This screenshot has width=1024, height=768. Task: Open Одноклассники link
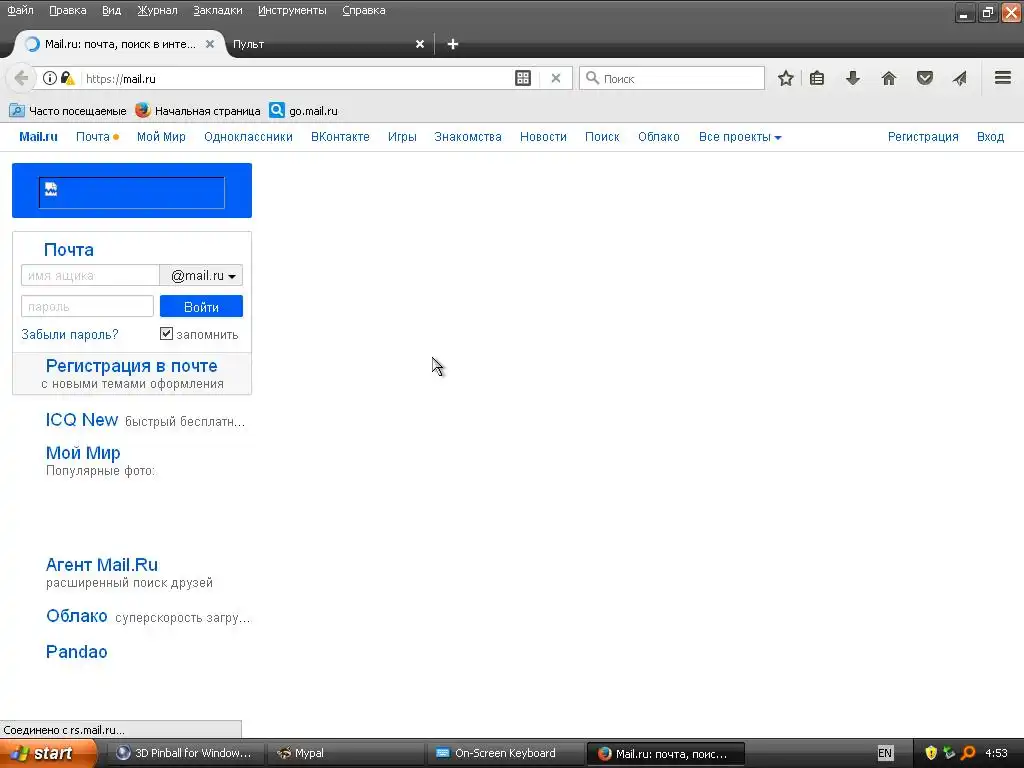click(248, 137)
